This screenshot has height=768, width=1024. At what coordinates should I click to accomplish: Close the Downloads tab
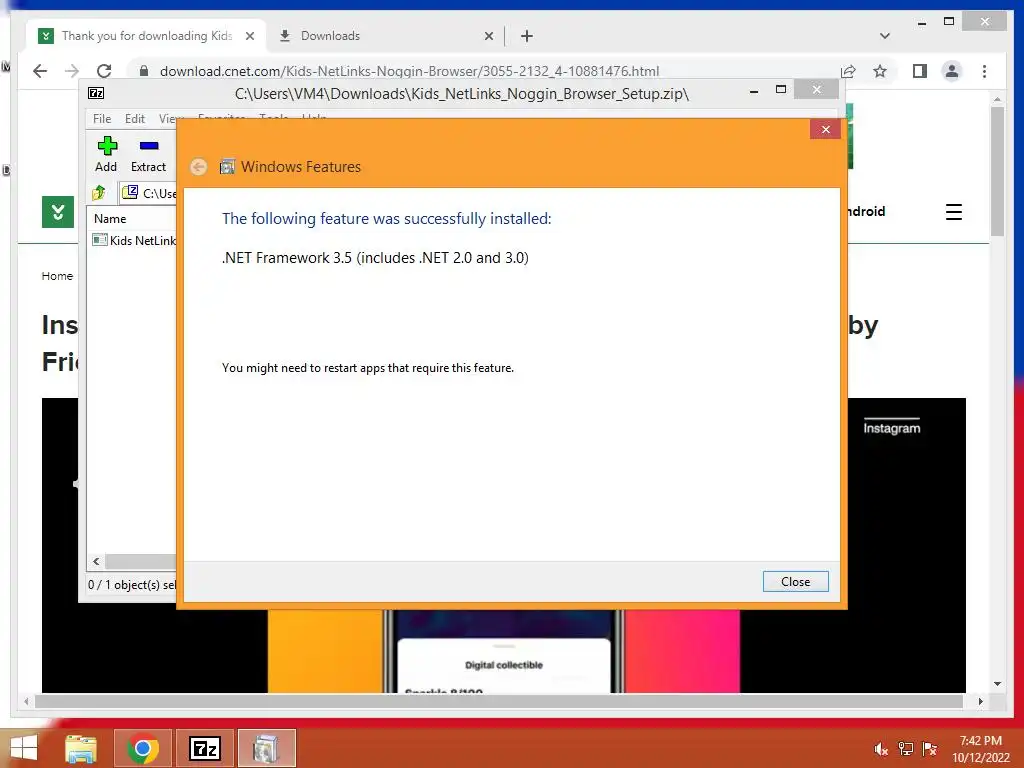click(488, 37)
